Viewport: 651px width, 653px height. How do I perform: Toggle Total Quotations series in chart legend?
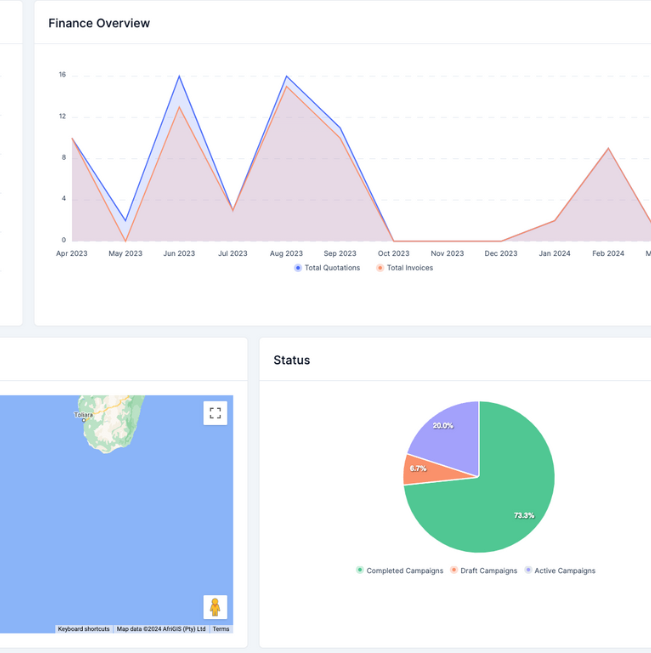[327, 268]
